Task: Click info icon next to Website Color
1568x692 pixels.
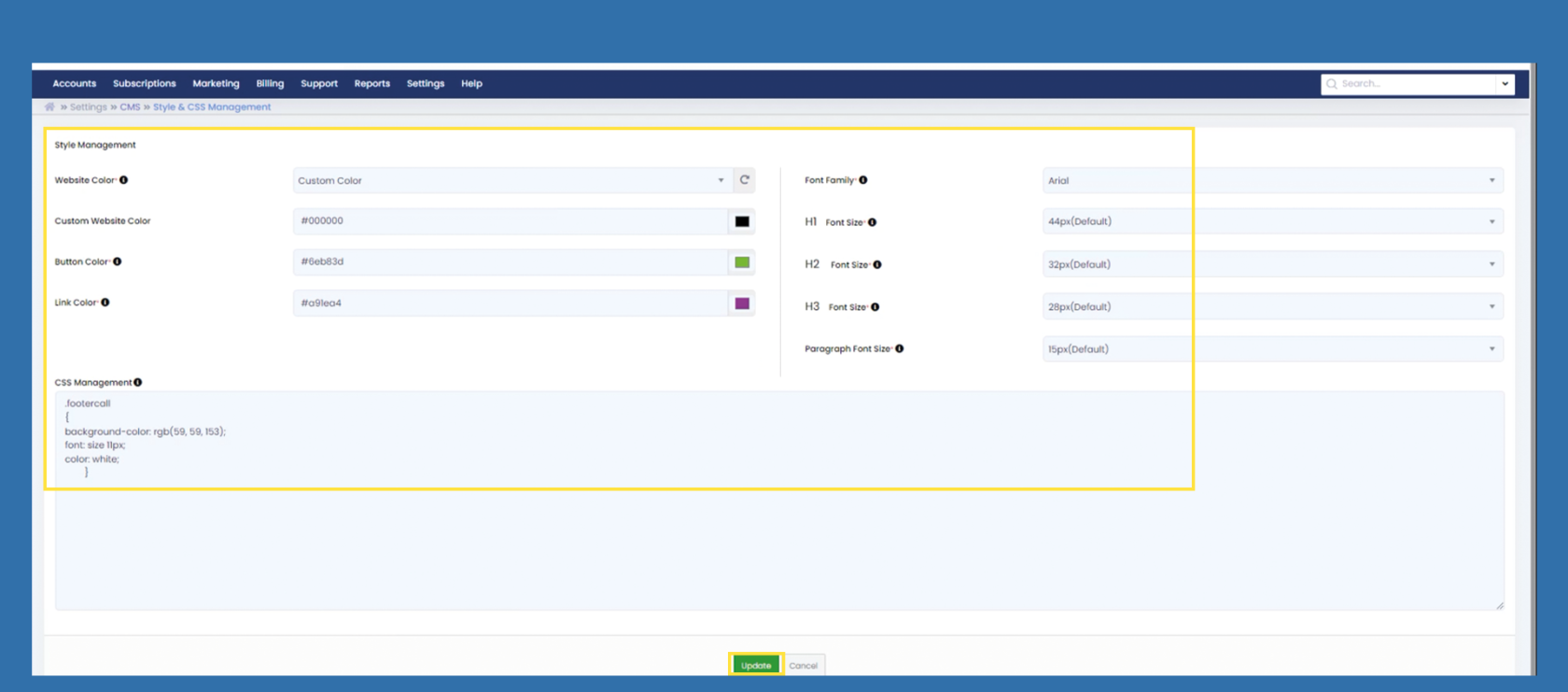Action: coord(123,180)
